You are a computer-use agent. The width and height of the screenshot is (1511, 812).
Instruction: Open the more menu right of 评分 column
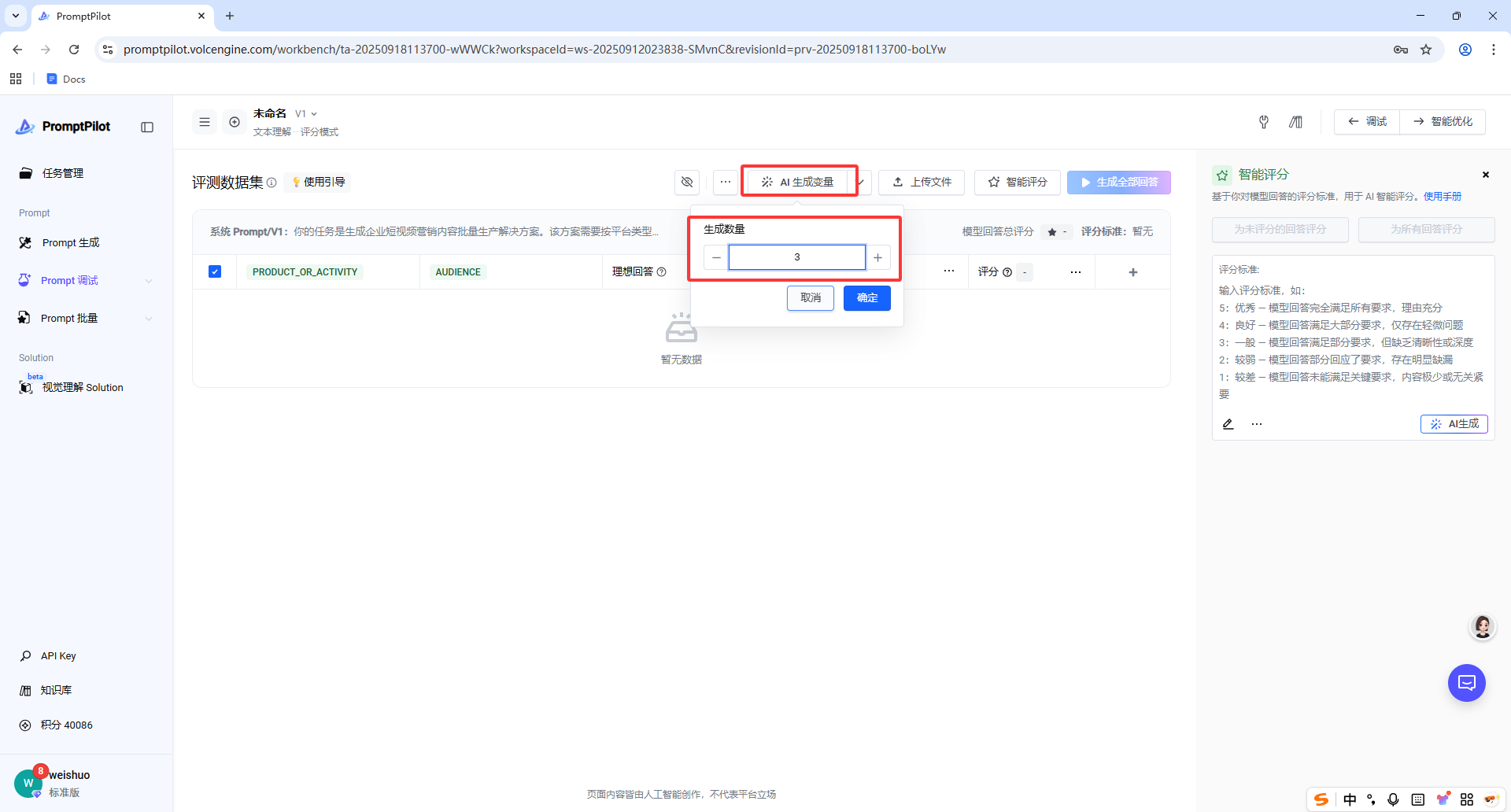click(1076, 272)
